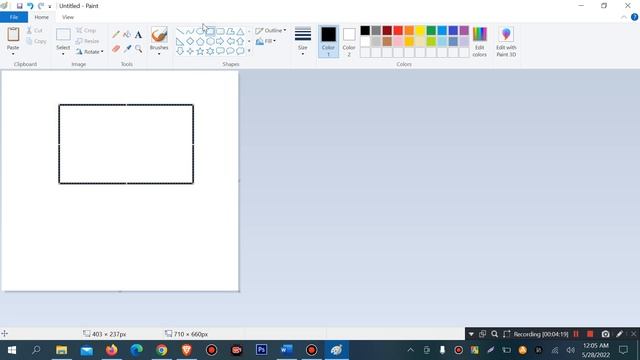Image resolution: width=640 pixels, height=360 pixels.
Task: Click the Brushes tool icon
Action: (x=159, y=35)
